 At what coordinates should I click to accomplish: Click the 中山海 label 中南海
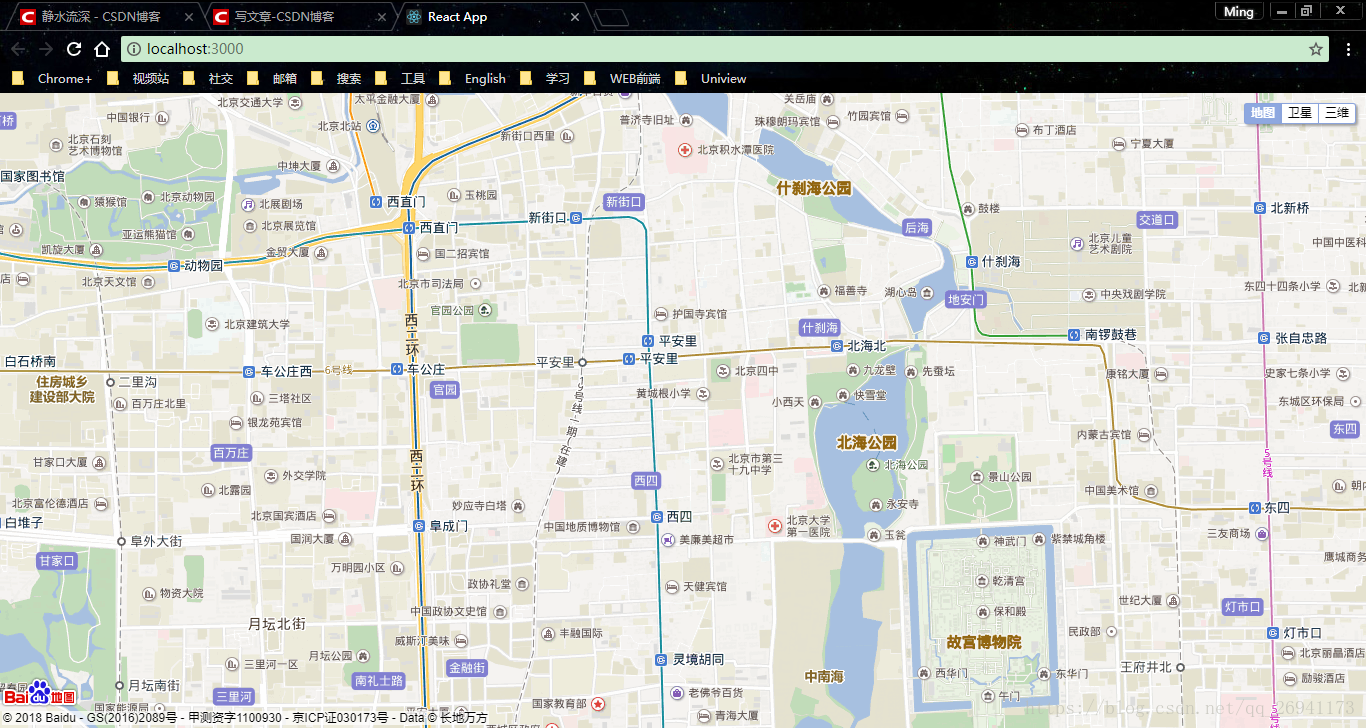click(825, 677)
